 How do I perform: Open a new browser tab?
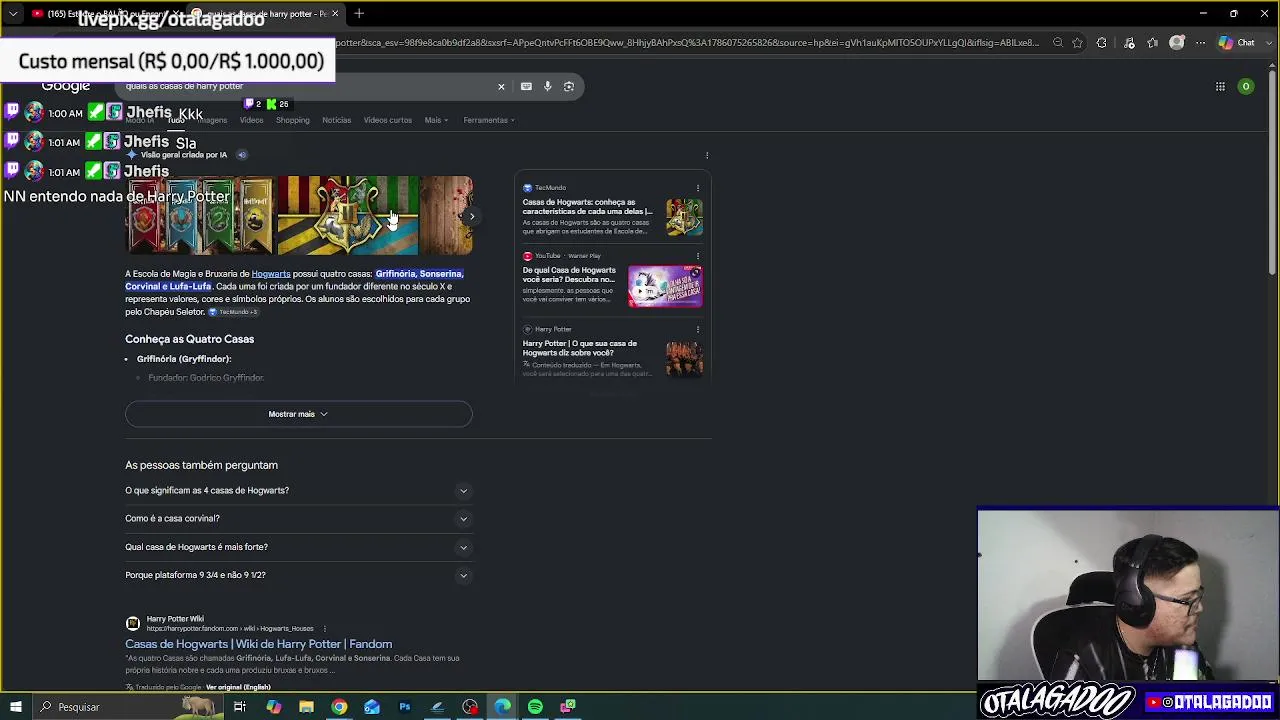pyautogui.click(x=359, y=14)
